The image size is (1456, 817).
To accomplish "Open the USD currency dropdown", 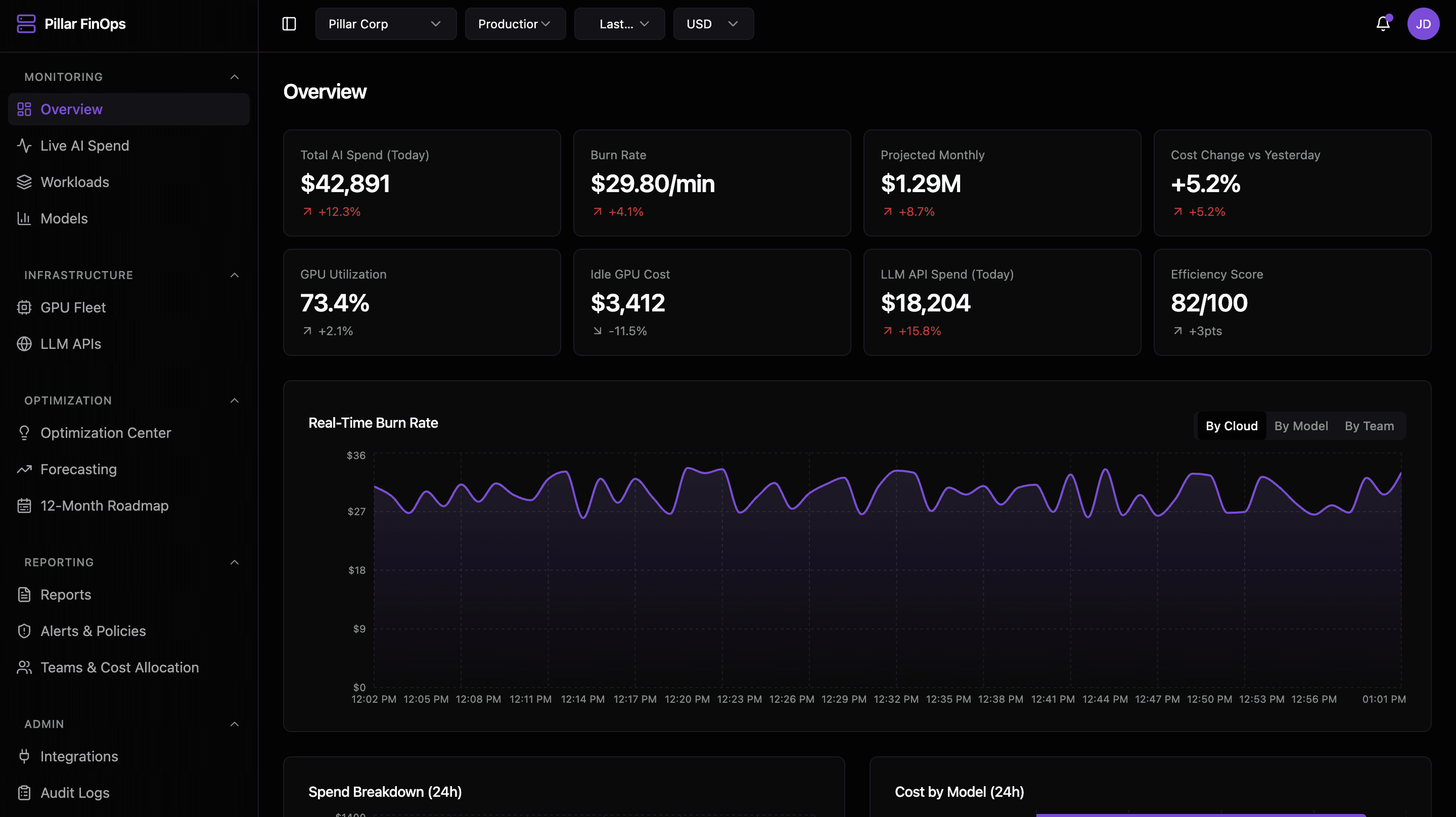I will tap(712, 24).
